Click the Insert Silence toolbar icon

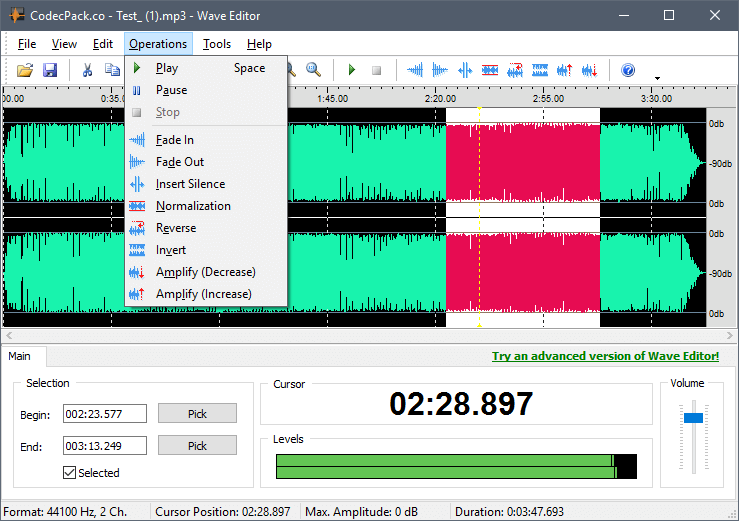(465, 70)
